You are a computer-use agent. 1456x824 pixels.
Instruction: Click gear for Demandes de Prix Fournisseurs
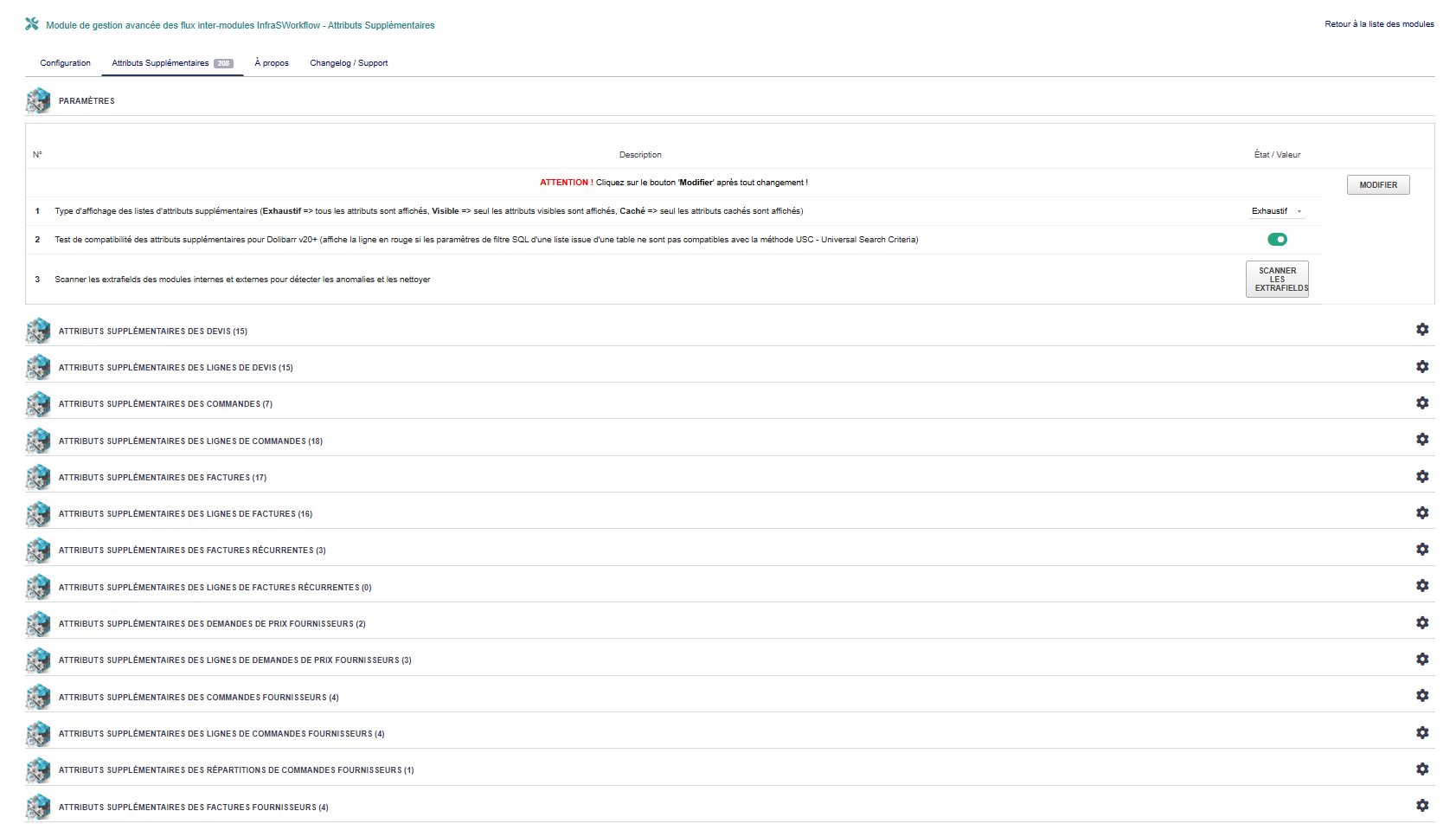point(1421,623)
